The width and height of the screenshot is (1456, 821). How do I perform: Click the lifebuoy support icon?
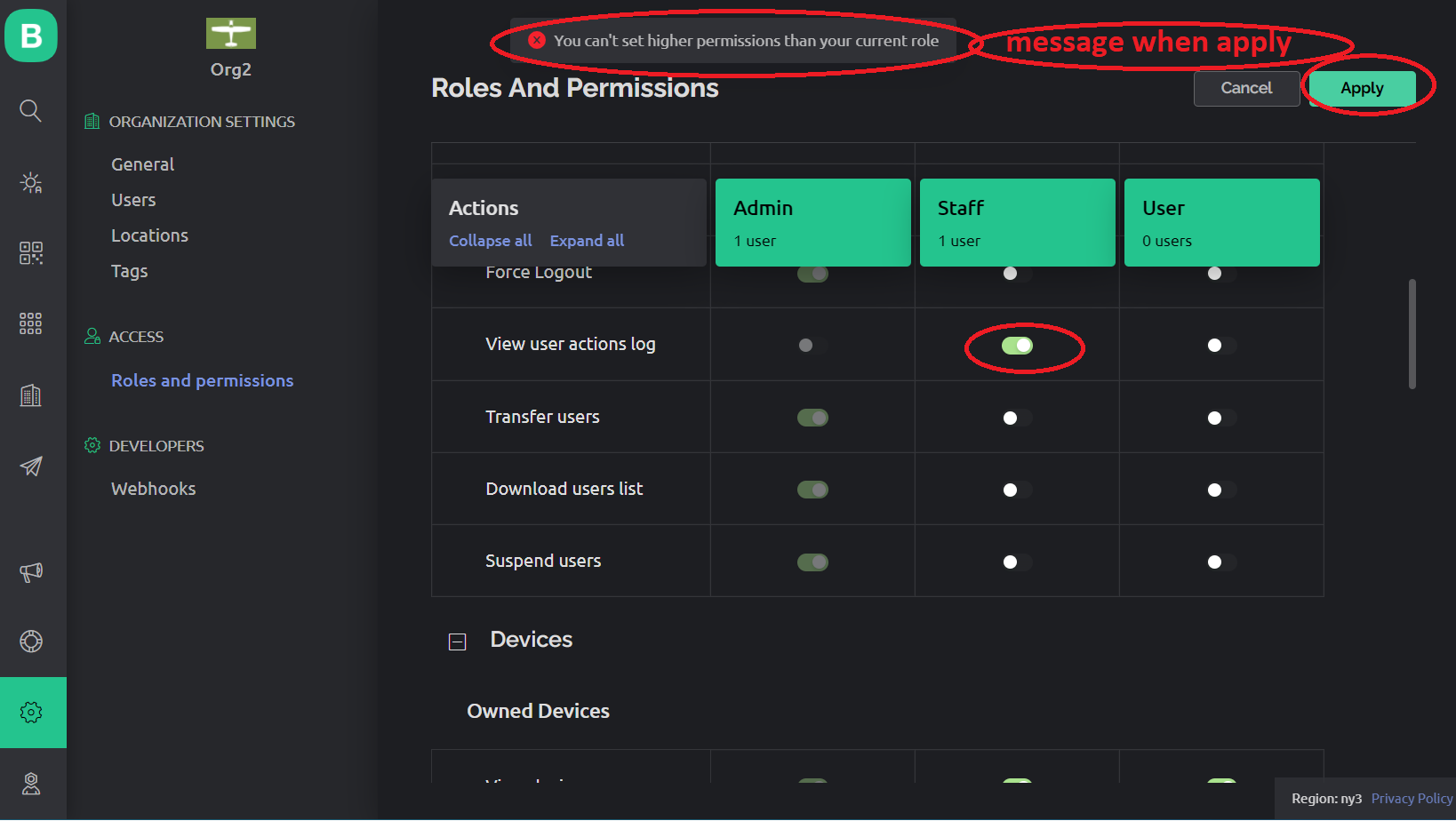pos(31,642)
